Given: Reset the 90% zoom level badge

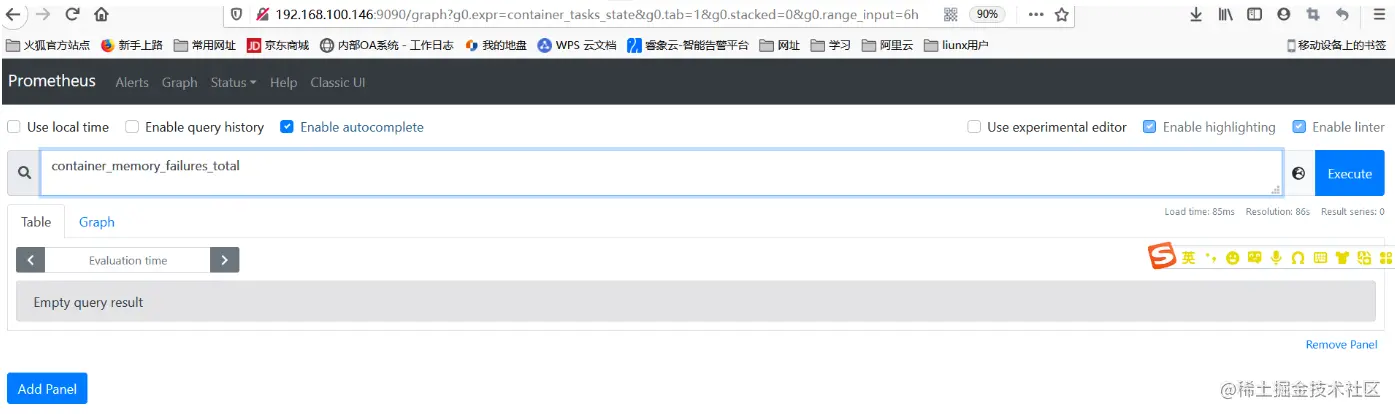Looking at the screenshot, I should [x=986, y=14].
